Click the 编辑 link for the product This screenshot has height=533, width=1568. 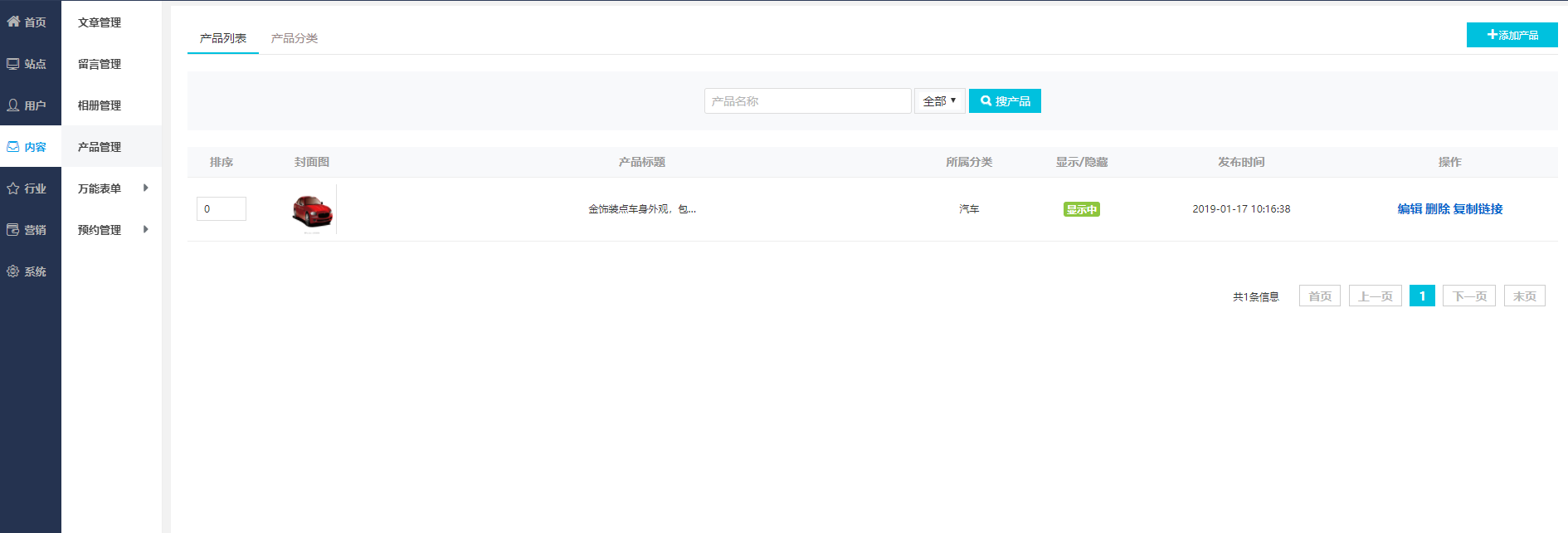click(1410, 209)
